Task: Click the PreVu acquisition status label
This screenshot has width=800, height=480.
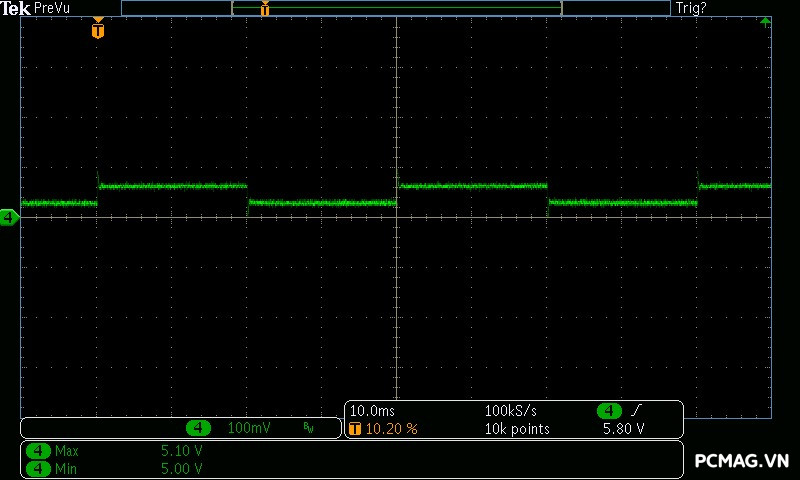Action: coord(51,7)
